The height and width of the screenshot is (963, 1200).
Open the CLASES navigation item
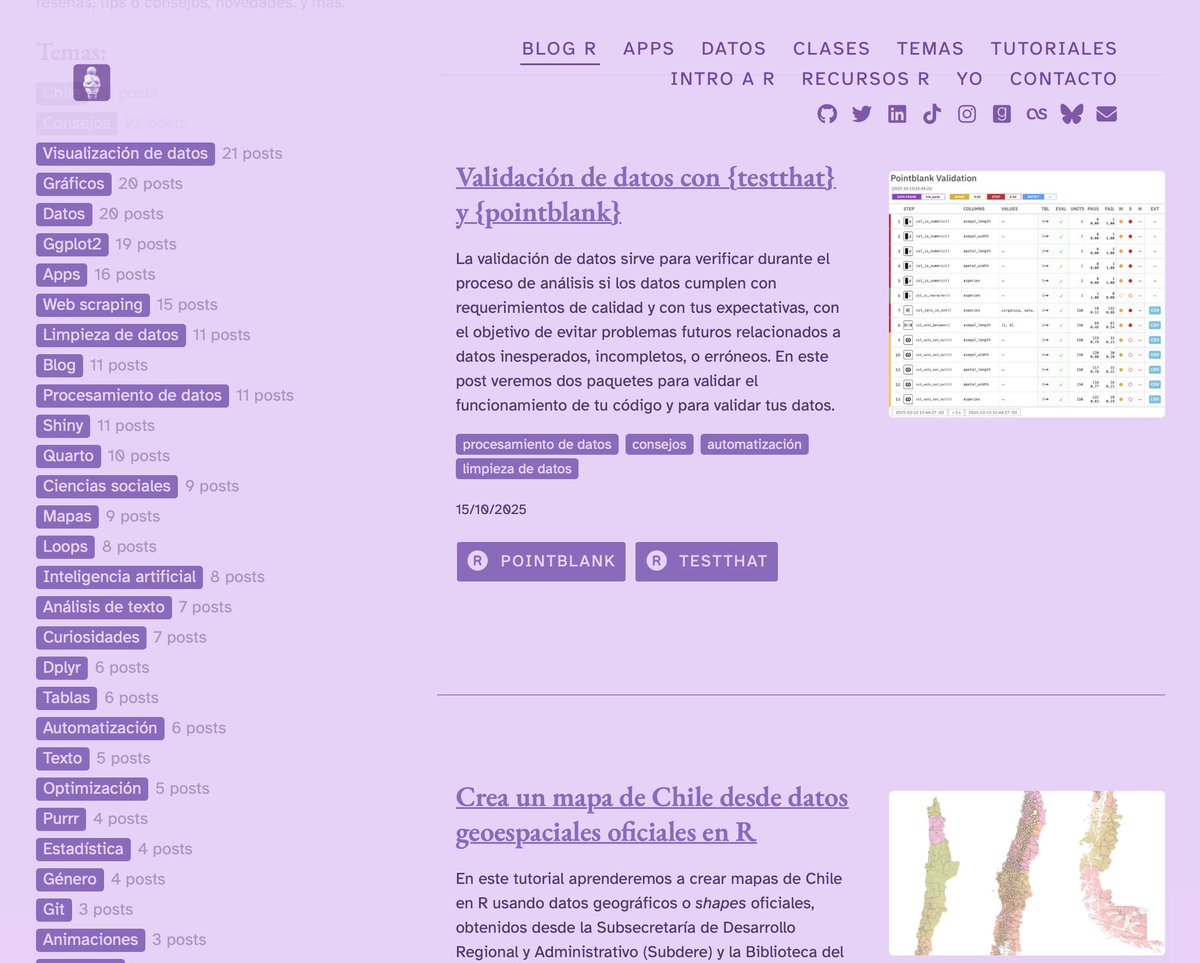(832, 48)
